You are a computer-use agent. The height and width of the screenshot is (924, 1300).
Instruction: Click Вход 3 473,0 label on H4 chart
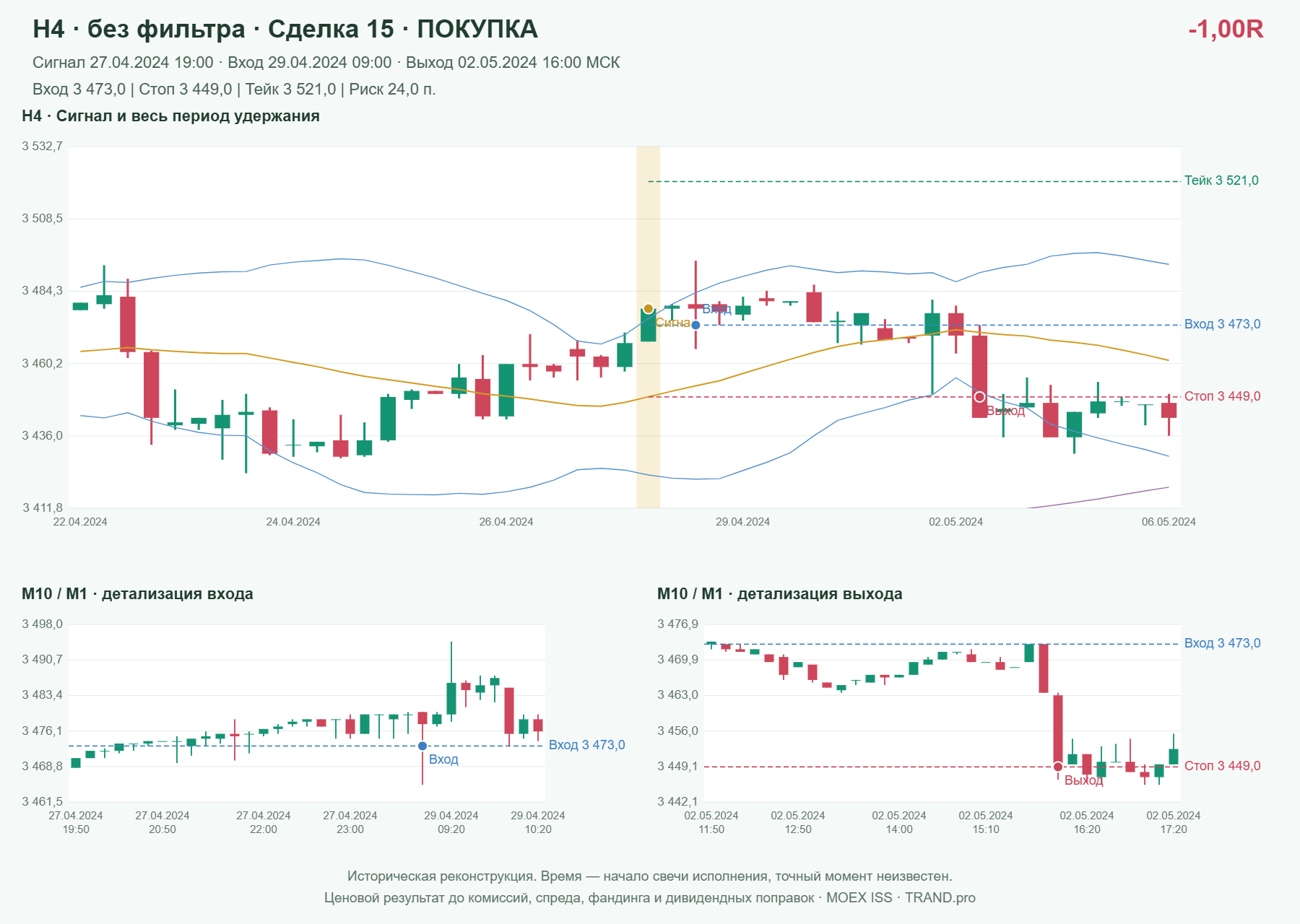tap(1223, 324)
